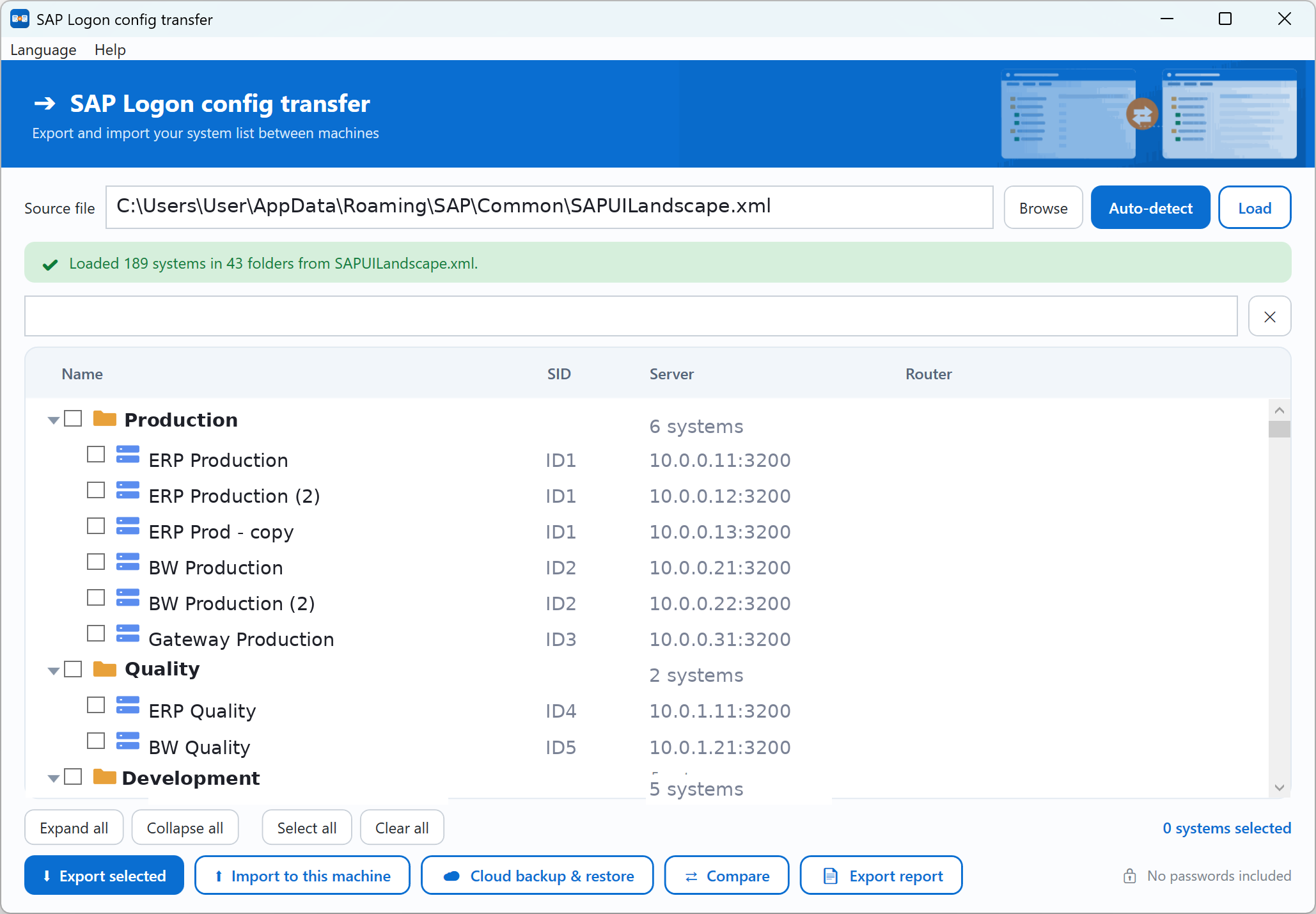Check the ERP Prod - copy checkbox
Image resolution: width=1316 pixels, height=914 pixels.
[x=96, y=526]
